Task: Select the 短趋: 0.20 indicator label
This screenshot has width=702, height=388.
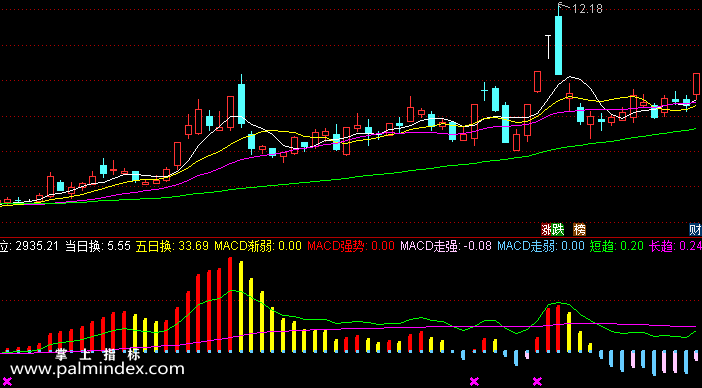Action: (x=616, y=246)
